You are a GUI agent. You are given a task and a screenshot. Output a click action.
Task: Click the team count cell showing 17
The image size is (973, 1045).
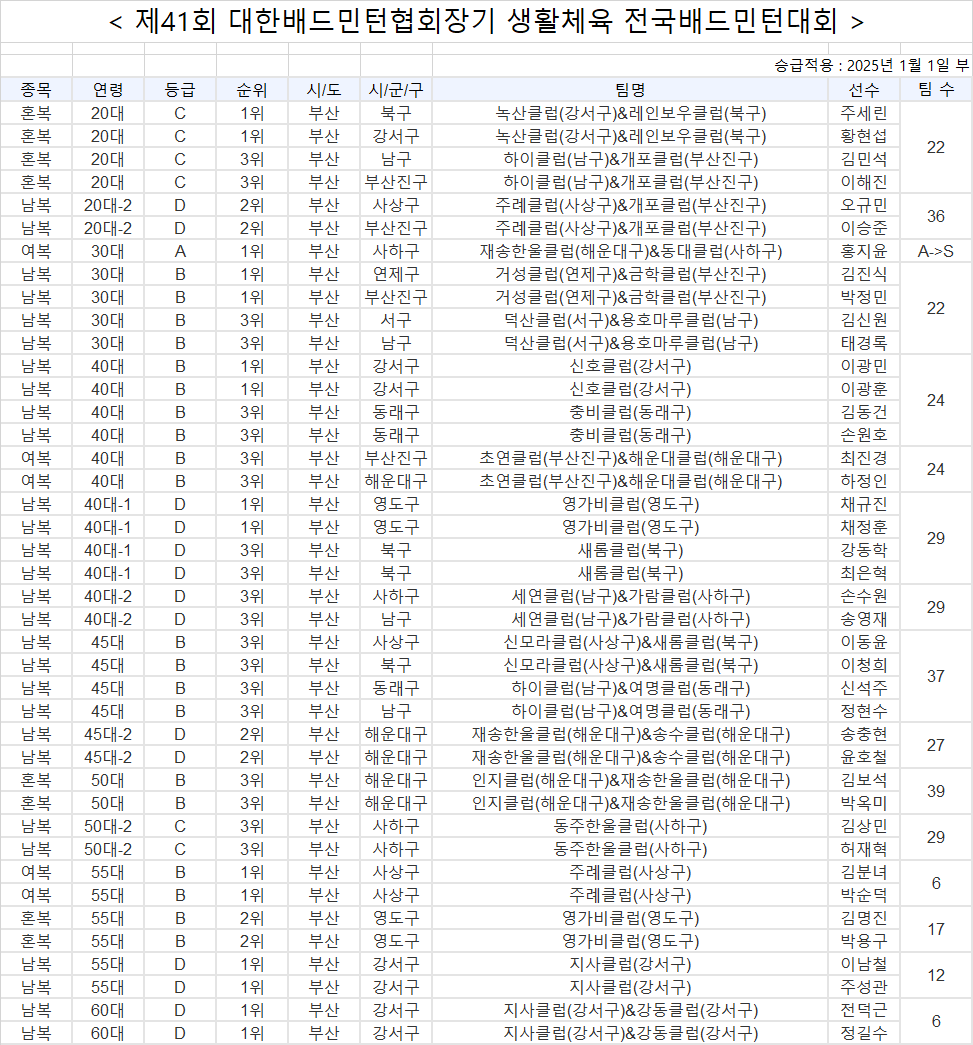936,929
